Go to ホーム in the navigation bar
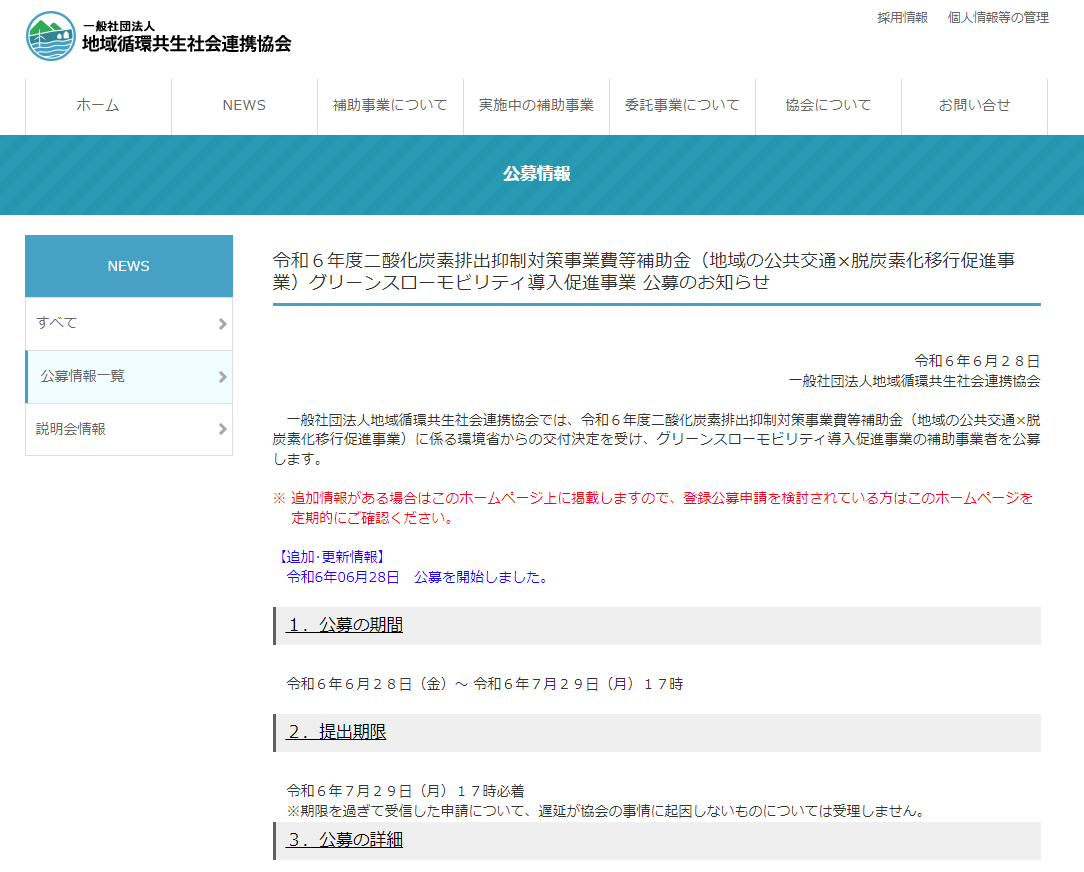 pyautogui.click(x=98, y=105)
